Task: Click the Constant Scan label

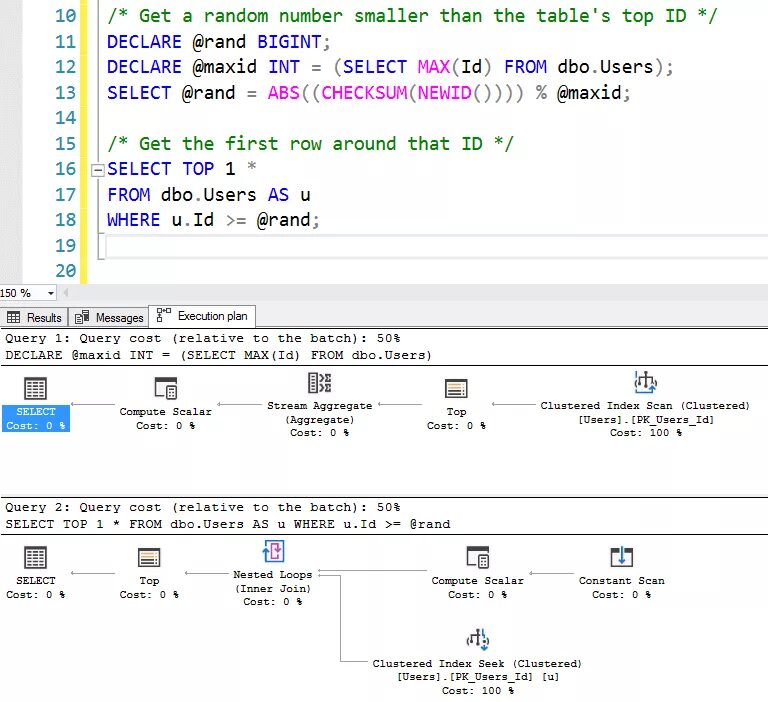Action: pyautogui.click(x=622, y=581)
